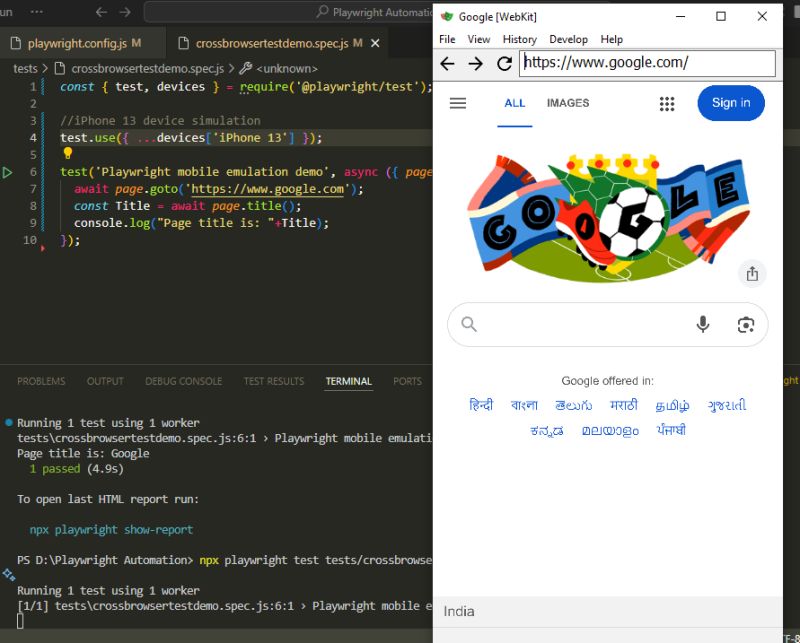Click the Kannada language link ಕನ್ನಡ
This screenshot has height=643, width=800.
click(546, 430)
